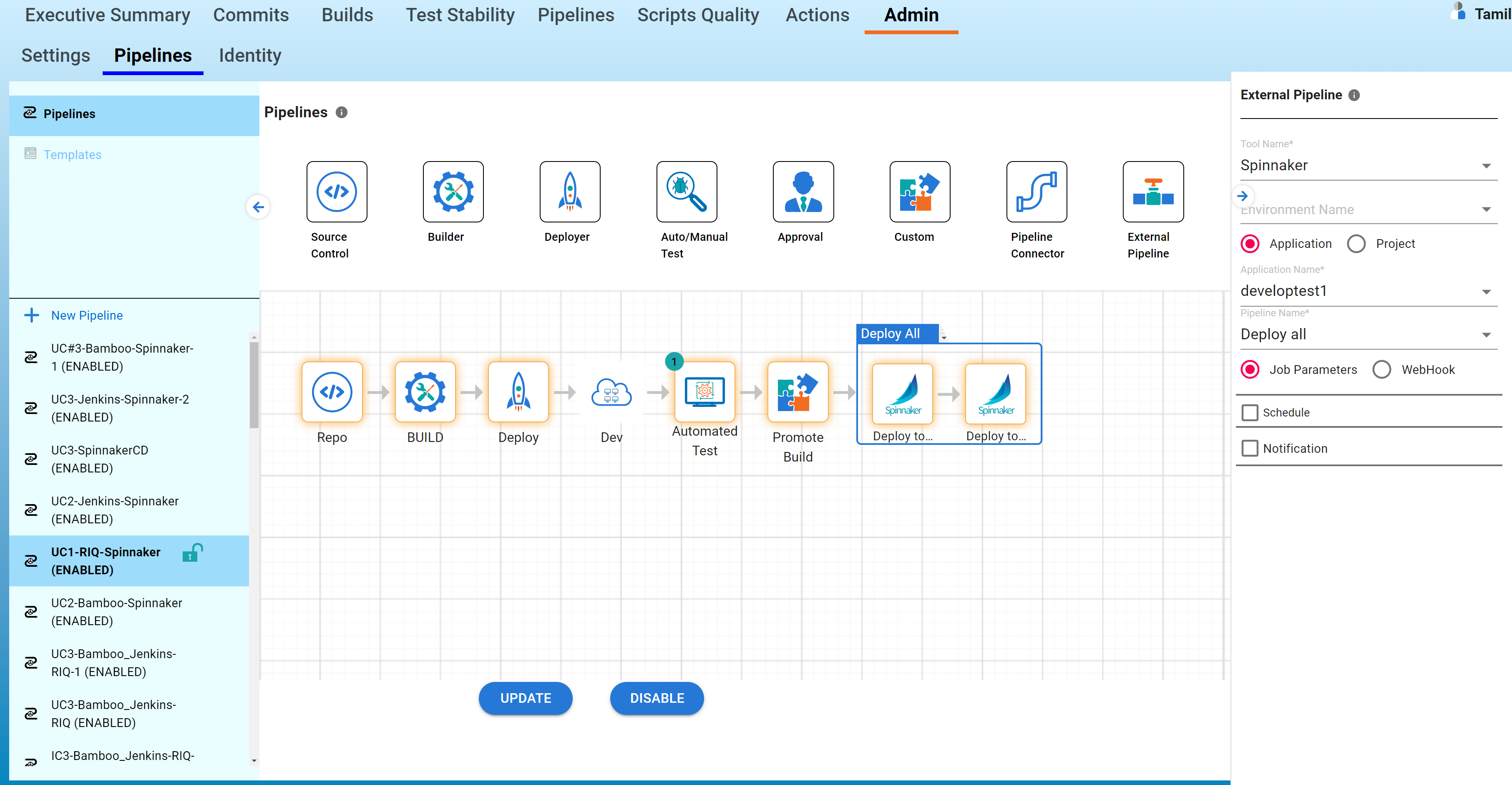Click the Dev cloud environment node
The height and width of the screenshot is (785, 1512).
click(611, 391)
